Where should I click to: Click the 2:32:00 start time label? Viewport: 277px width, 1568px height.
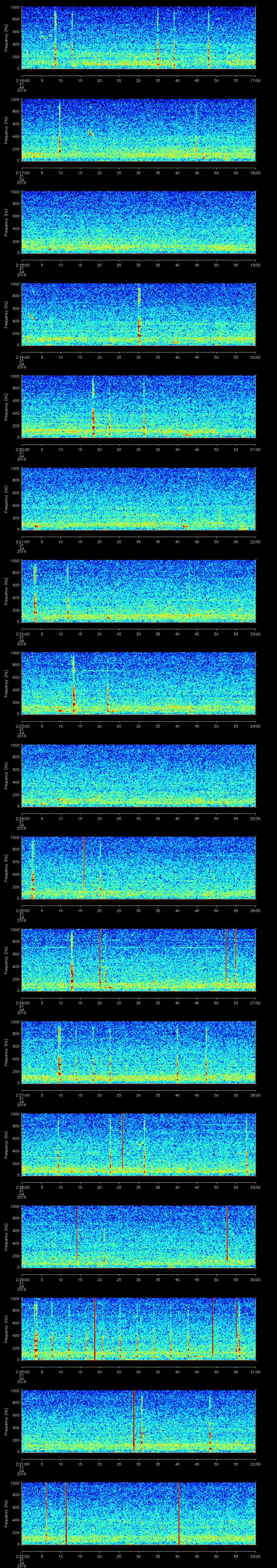(x=22, y=1556)
